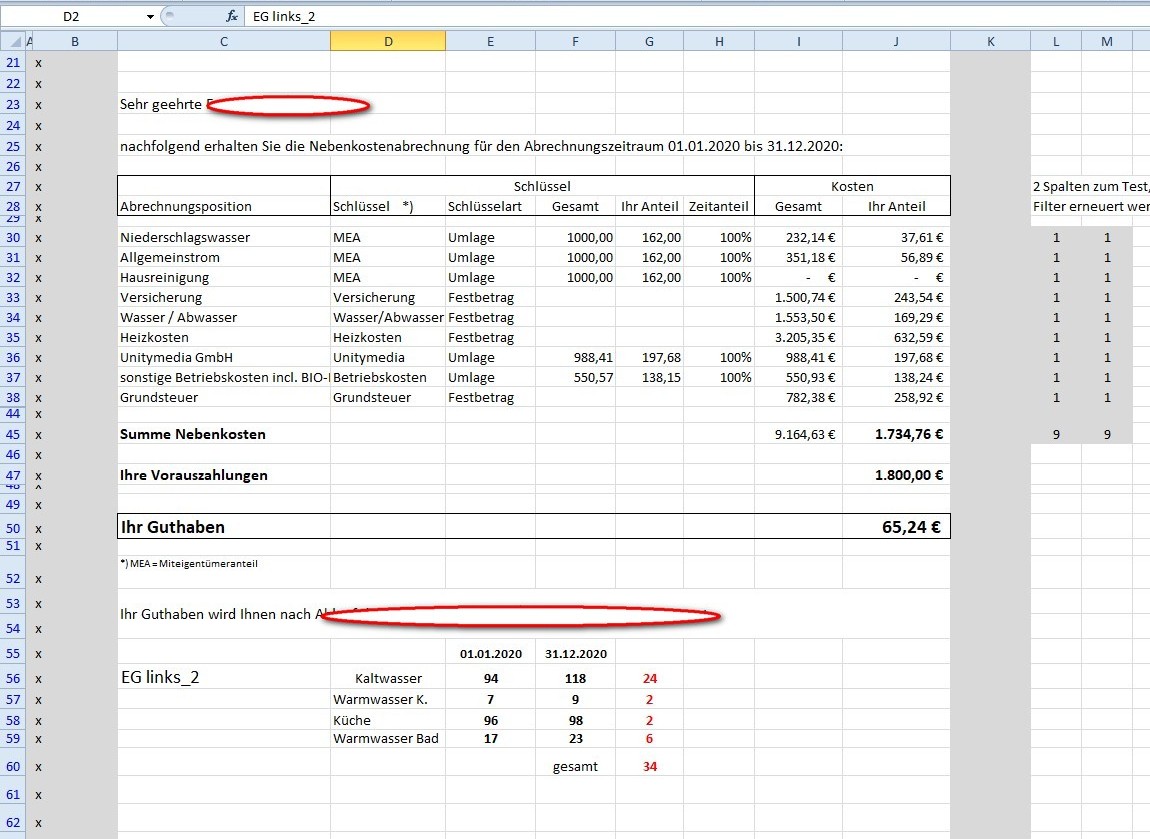Viewport: 1150px width, 839px height.
Task: Open the Name Box dropdown arrow
Action: point(150,16)
